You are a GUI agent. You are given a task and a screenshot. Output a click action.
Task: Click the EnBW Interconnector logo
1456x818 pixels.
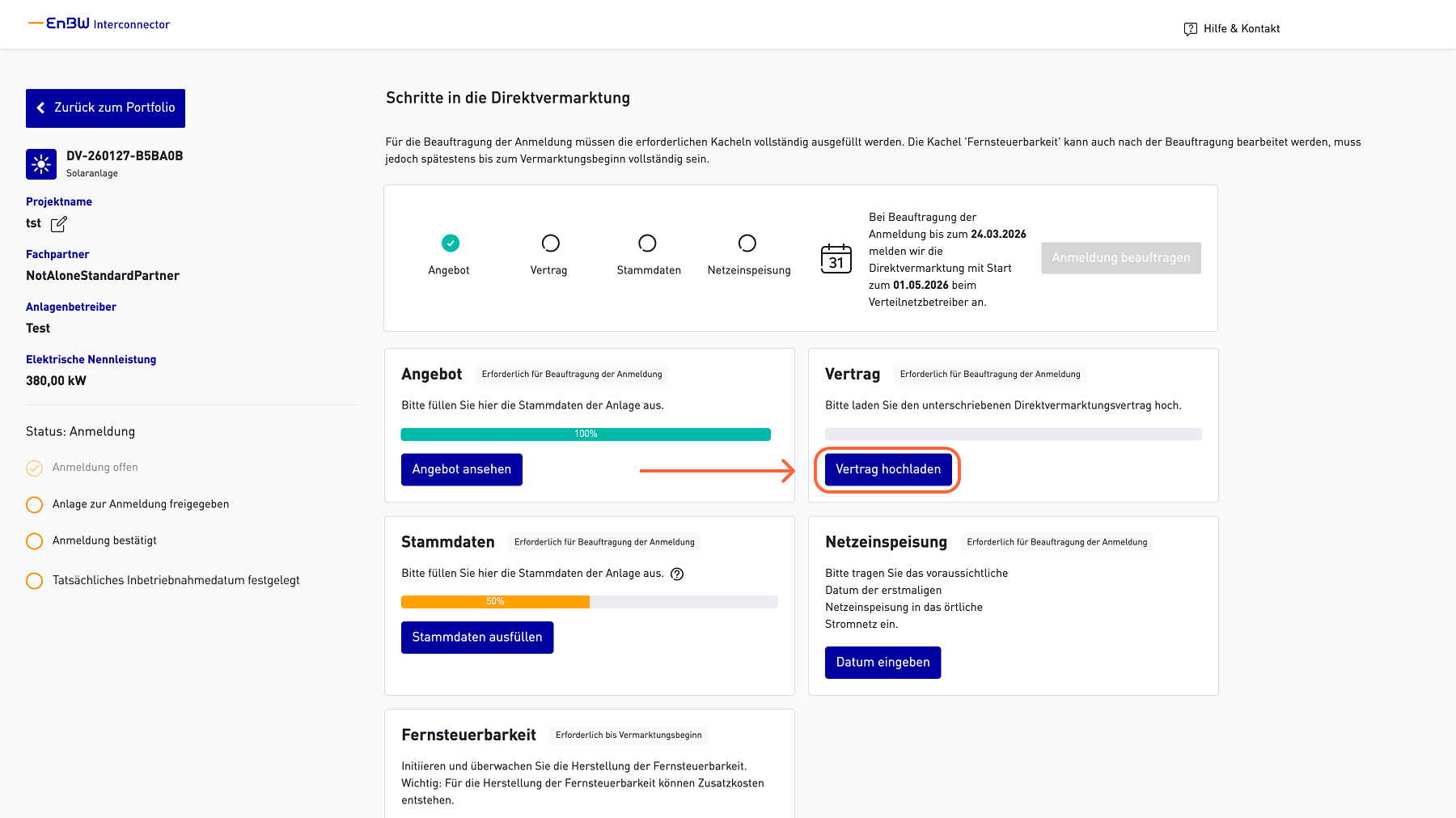pyautogui.click(x=99, y=23)
